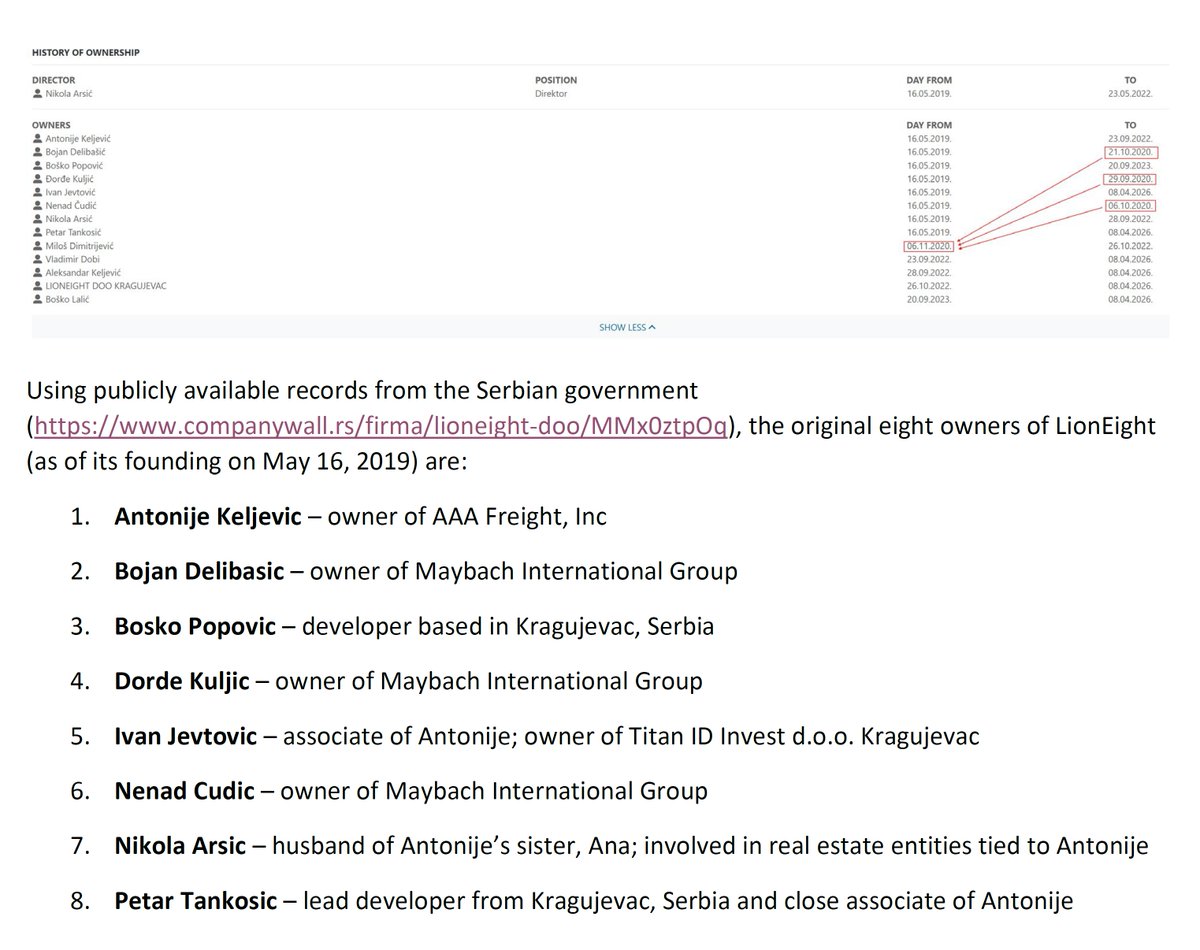The width and height of the screenshot is (1200, 950).
Task: Click LIONEIGHT DOO KRAGUJEVAC's 26.10.2022. start date
Action: (929, 286)
